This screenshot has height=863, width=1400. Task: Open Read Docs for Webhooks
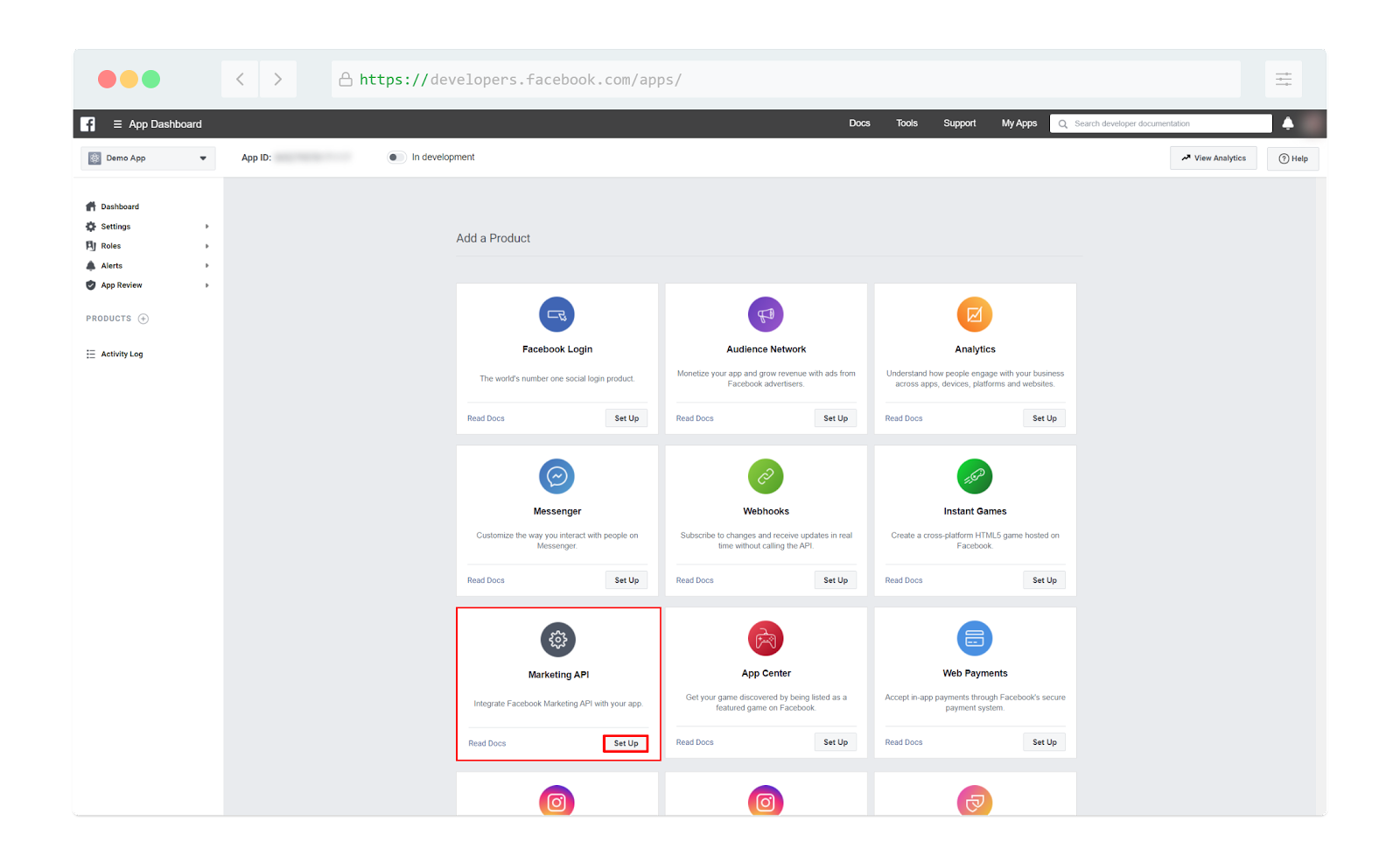pyautogui.click(x=695, y=580)
